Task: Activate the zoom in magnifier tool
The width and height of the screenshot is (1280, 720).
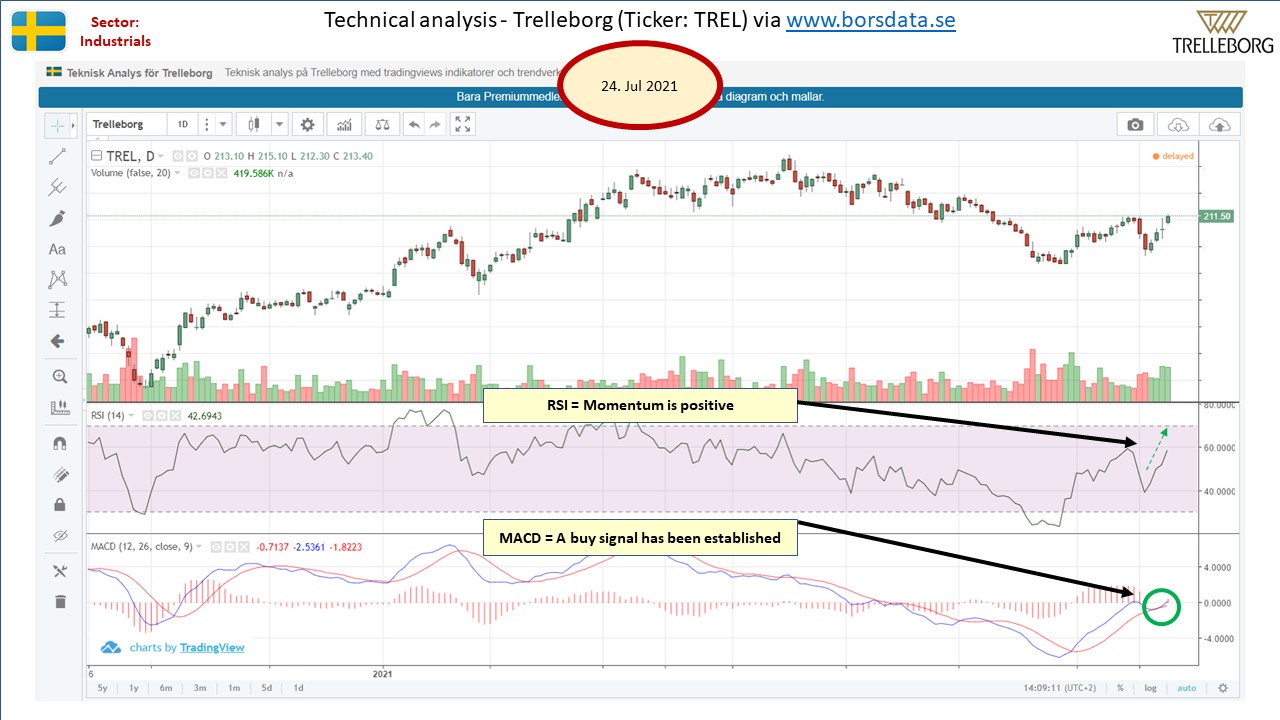Action: pos(59,377)
